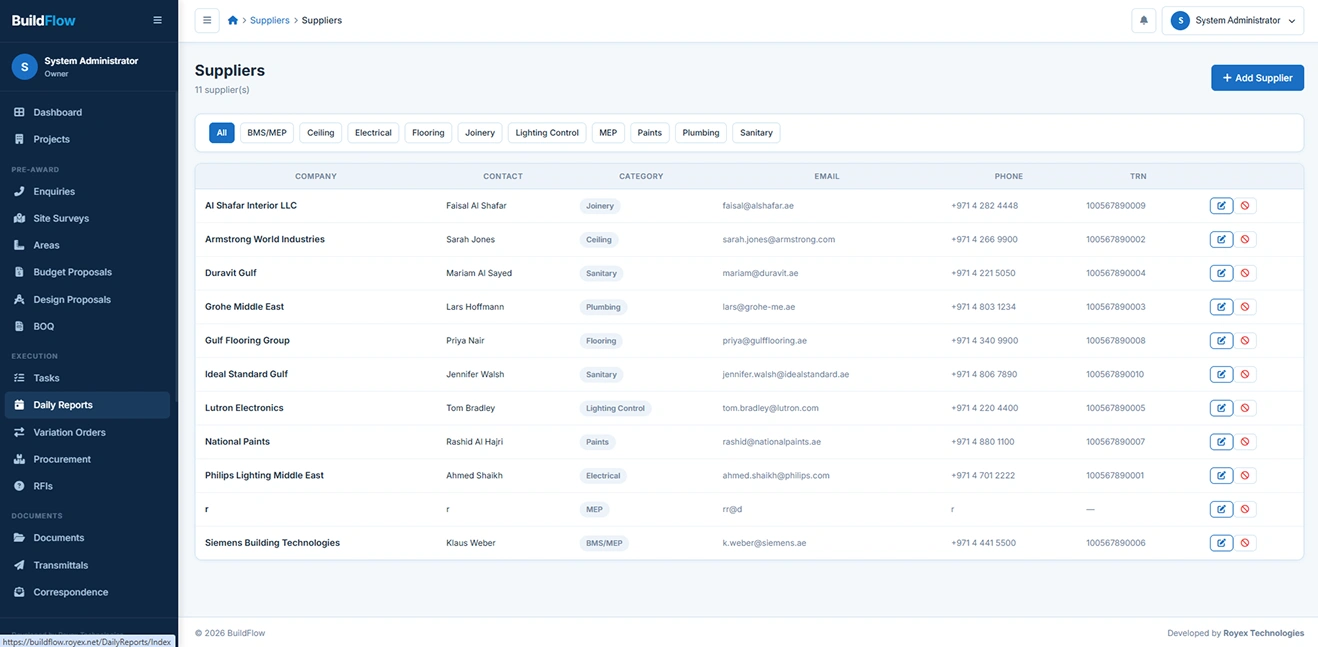Click the Add Supplier button
The image size is (1318, 647).
[1257, 78]
